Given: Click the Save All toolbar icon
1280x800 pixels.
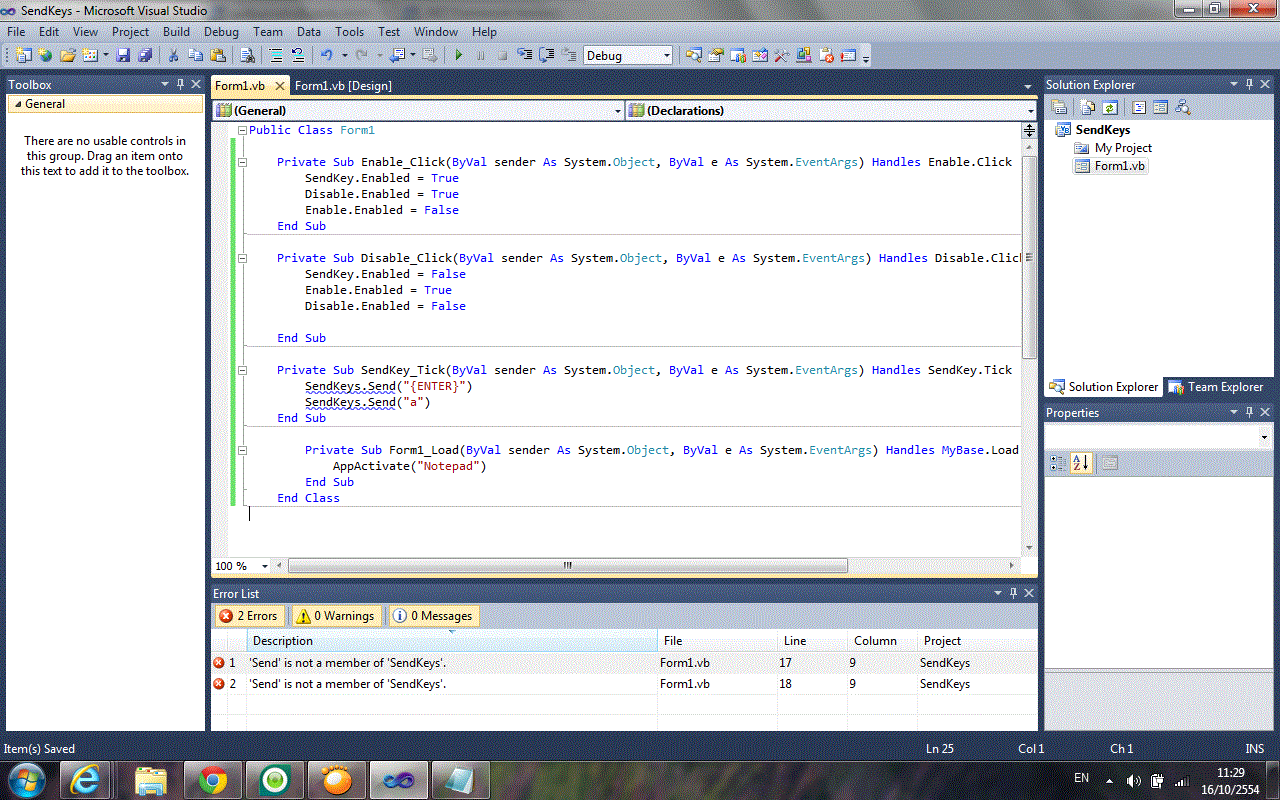Looking at the screenshot, I should (144, 56).
